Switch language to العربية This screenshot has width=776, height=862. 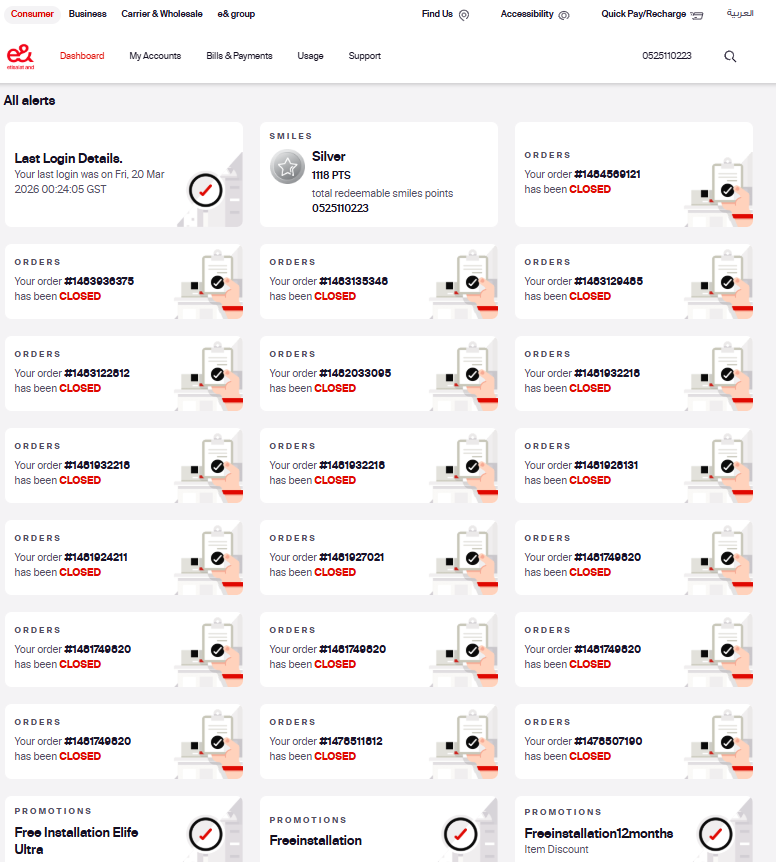pos(740,13)
